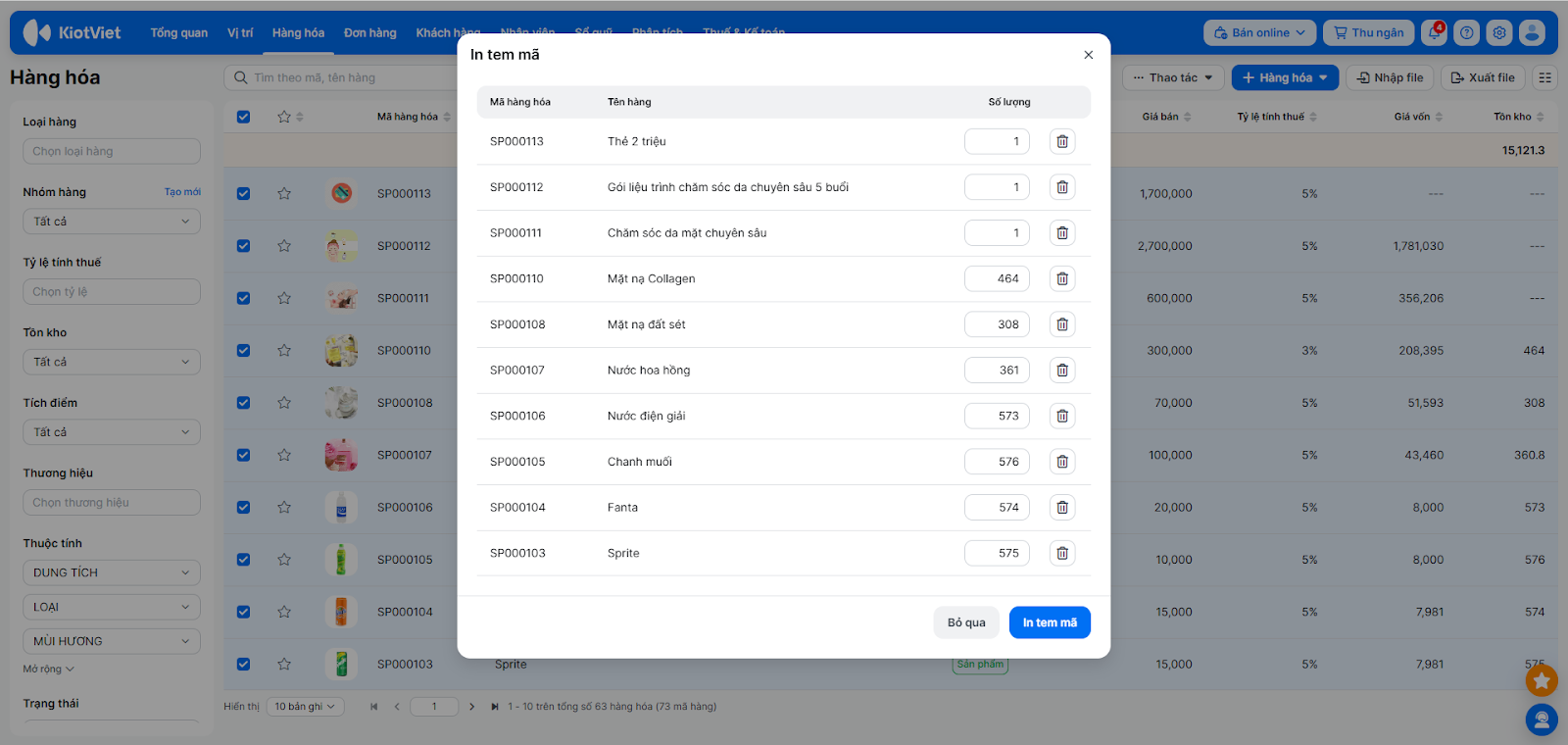Open the Tích điểm filter dropdown
Image resolution: width=1568 pixels, height=745 pixels.
click(x=112, y=432)
